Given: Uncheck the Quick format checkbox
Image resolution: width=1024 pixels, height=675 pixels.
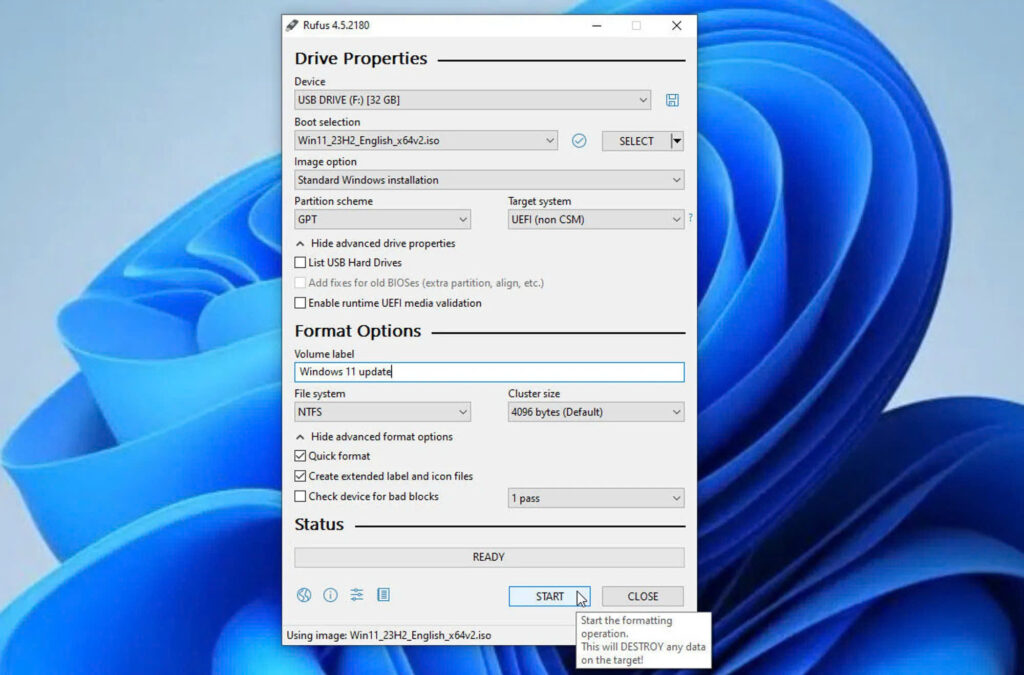Looking at the screenshot, I should coord(300,456).
